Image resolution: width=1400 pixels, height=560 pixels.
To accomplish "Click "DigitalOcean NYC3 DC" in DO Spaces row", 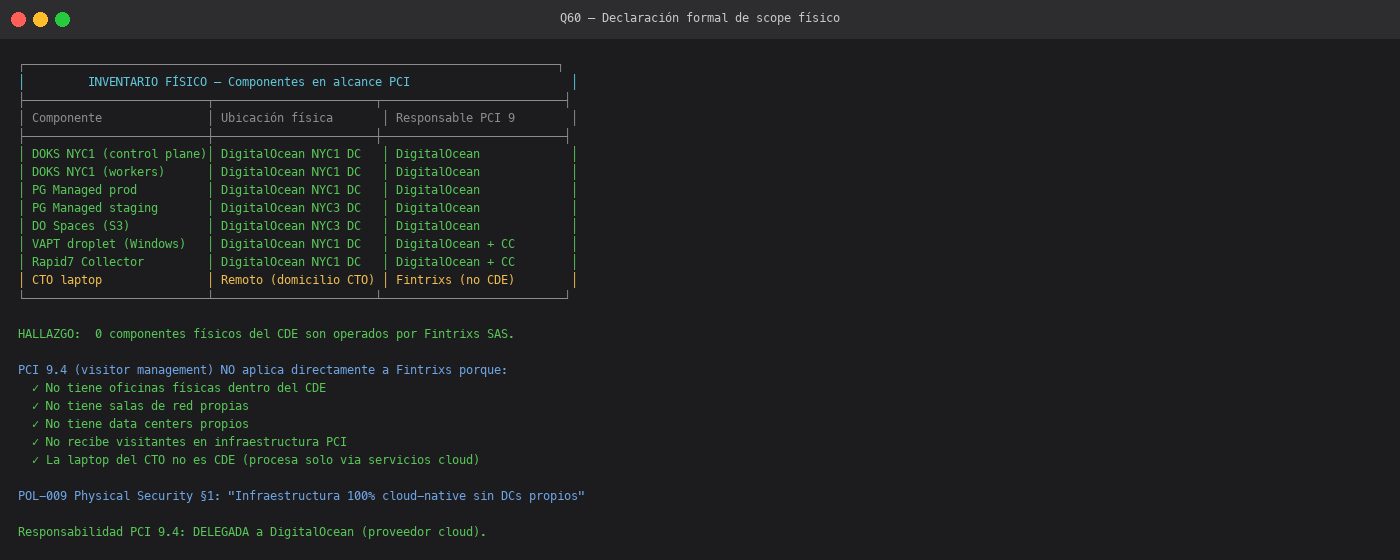I will 291,226.
